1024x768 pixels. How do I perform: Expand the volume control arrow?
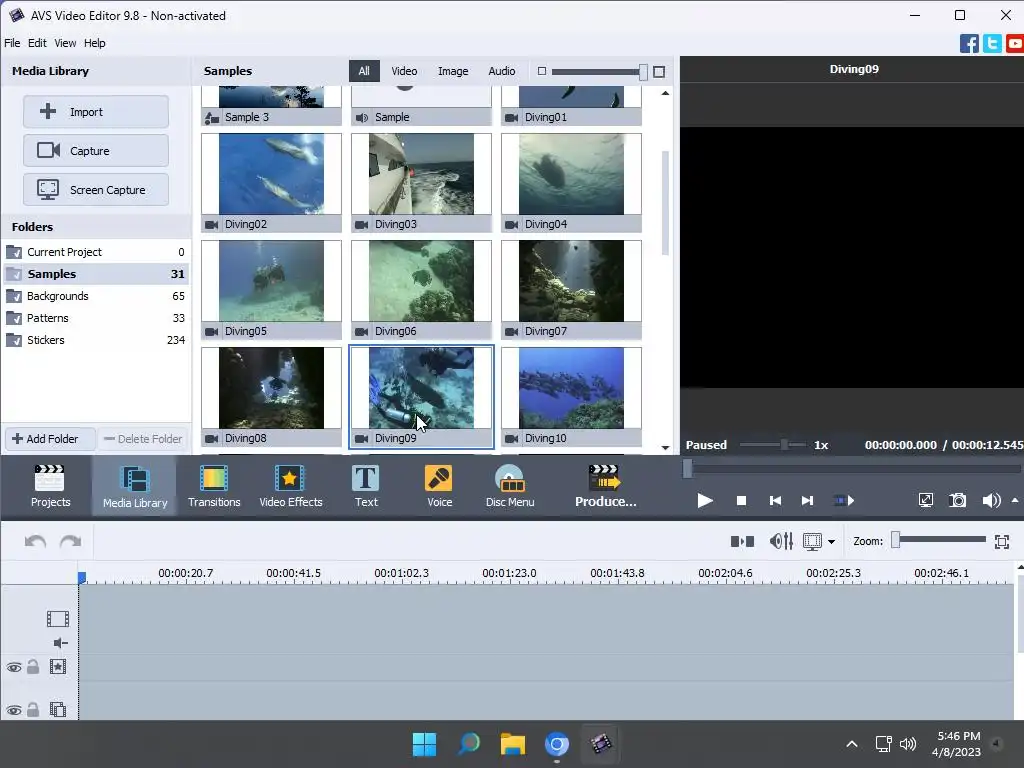coord(1015,500)
